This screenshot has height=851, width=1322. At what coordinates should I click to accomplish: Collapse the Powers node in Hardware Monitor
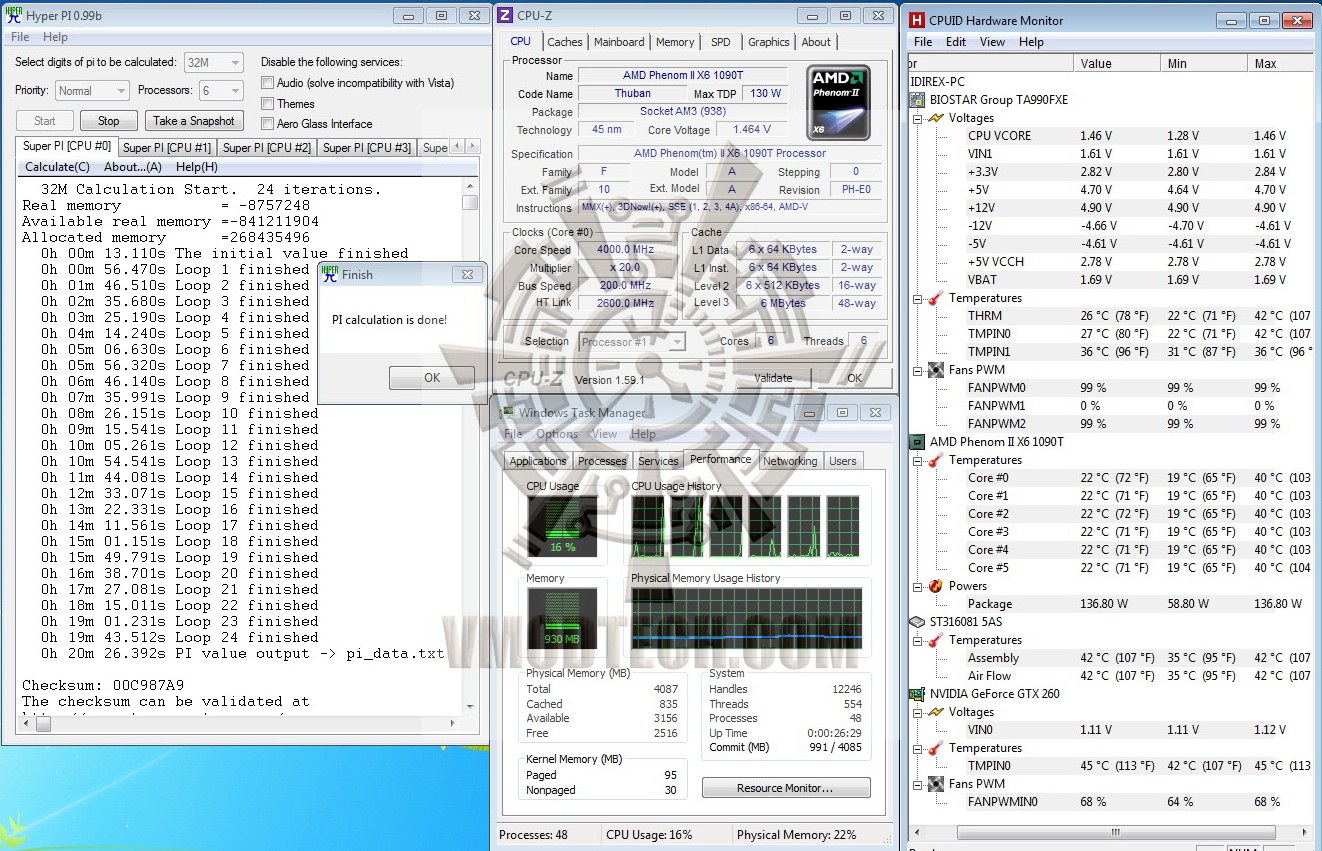coord(918,586)
